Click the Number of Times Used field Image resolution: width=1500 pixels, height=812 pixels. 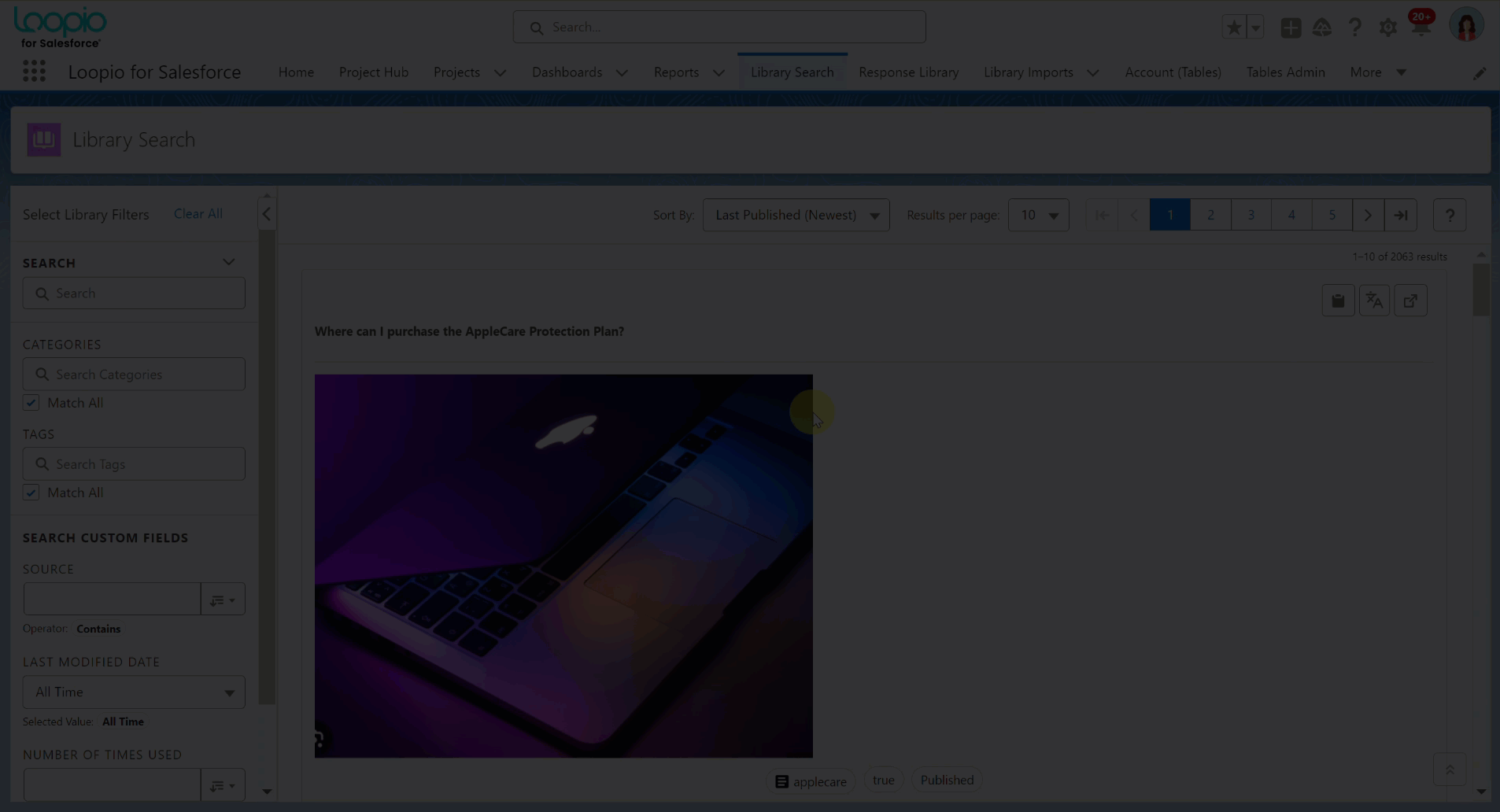112,785
